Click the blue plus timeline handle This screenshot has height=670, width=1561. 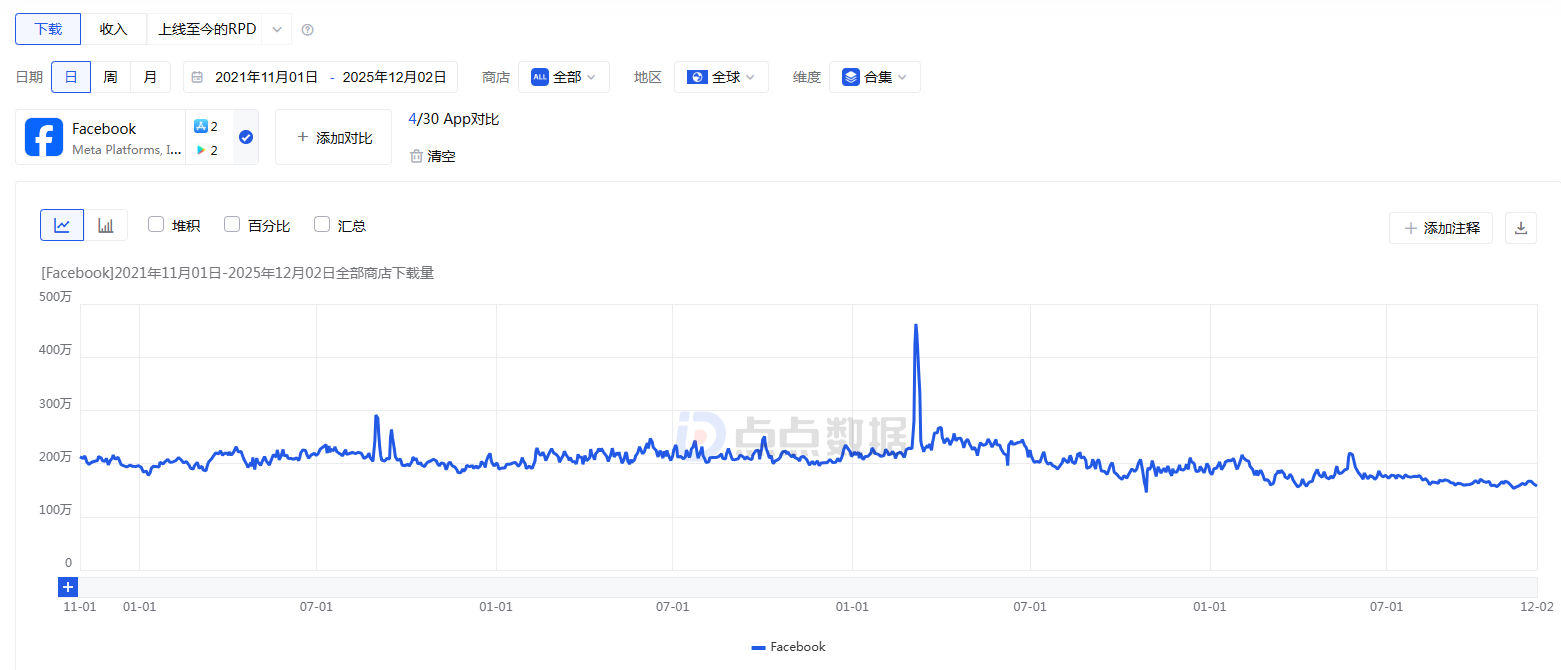(68, 587)
